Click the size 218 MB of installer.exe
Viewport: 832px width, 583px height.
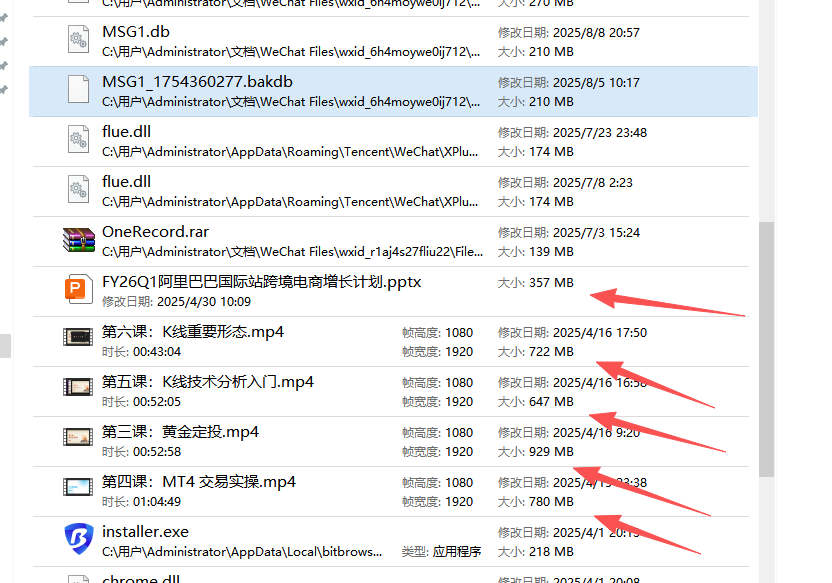(535, 552)
